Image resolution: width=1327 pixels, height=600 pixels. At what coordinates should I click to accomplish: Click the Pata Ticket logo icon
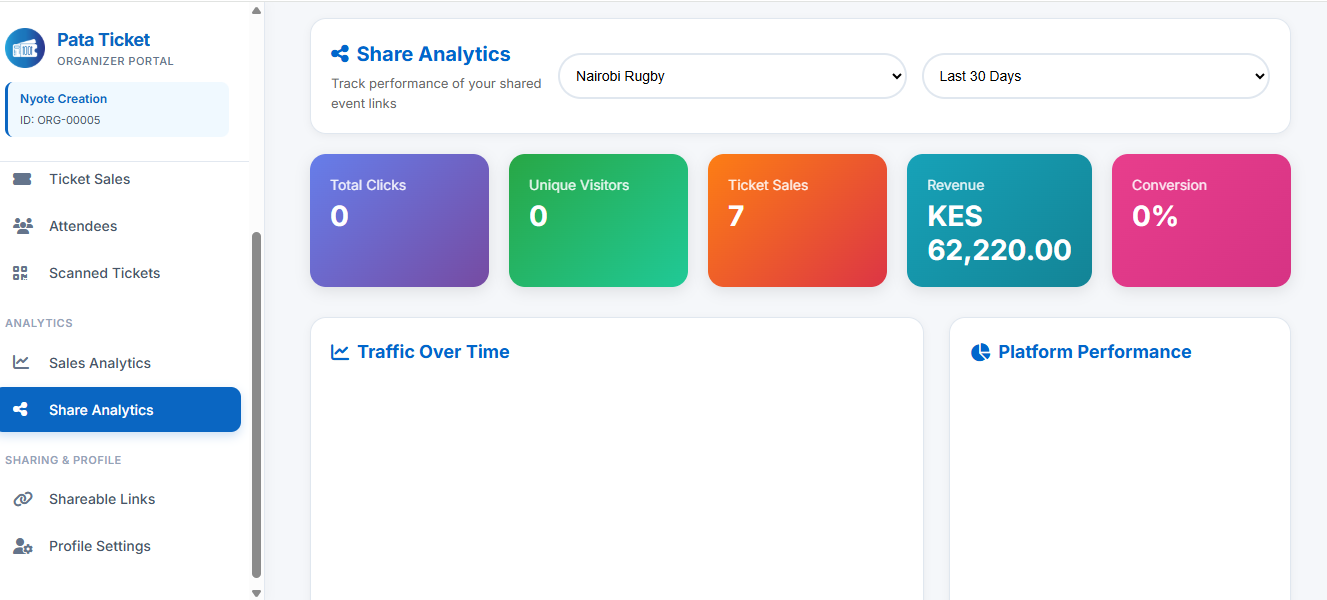(25, 48)
